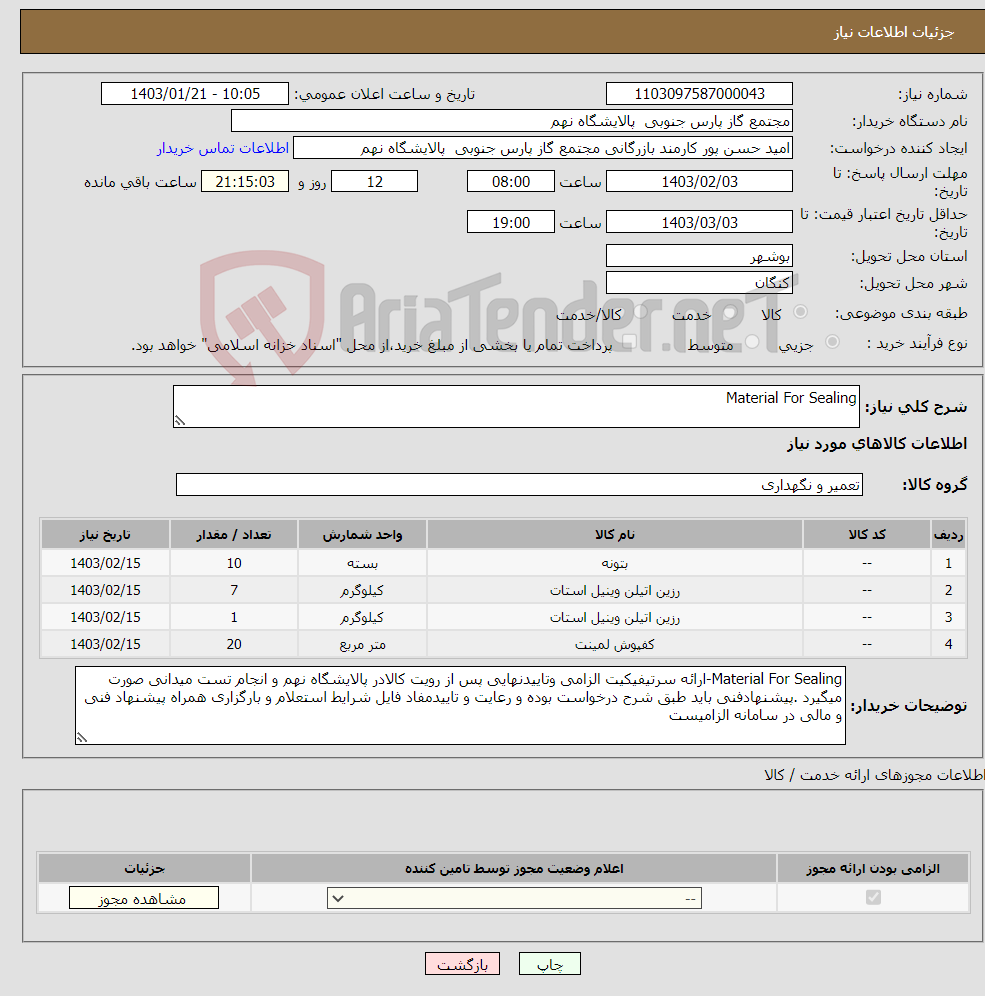Click the resize handle of buyer notes

82,737
